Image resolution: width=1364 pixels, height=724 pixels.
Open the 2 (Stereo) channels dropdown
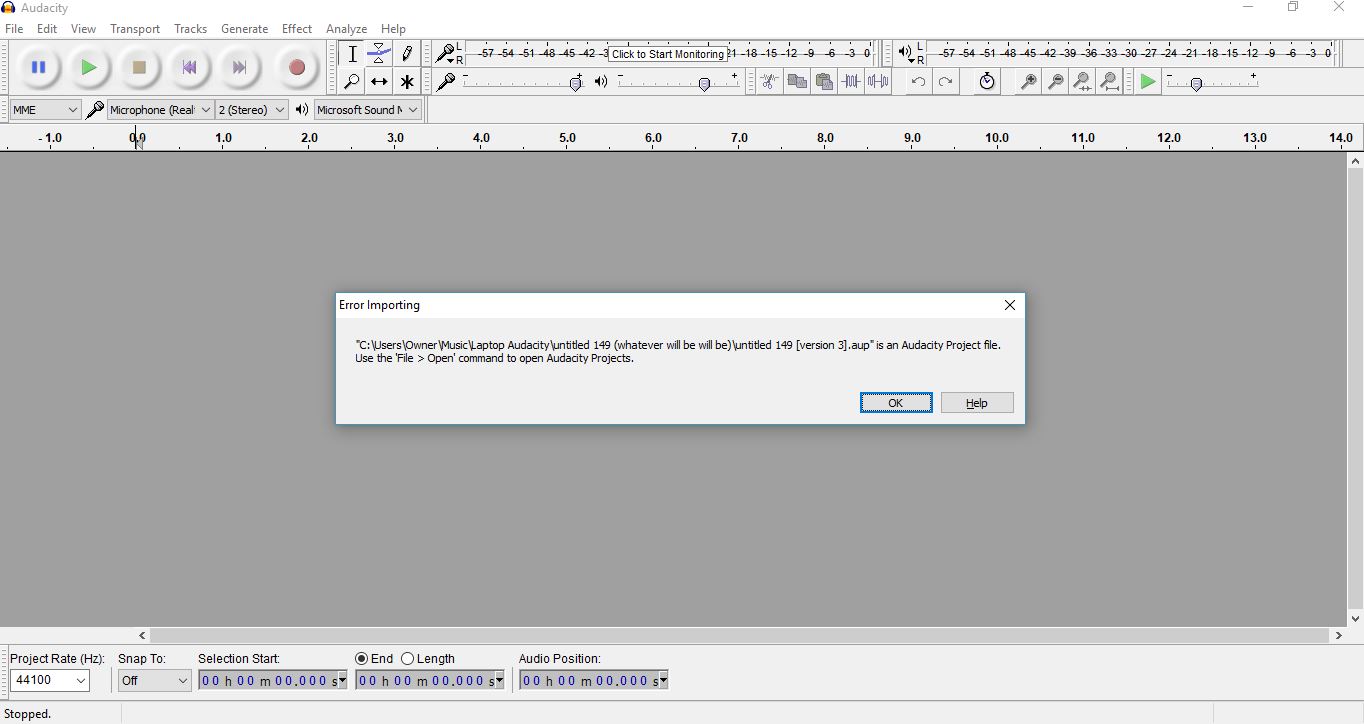252,110
